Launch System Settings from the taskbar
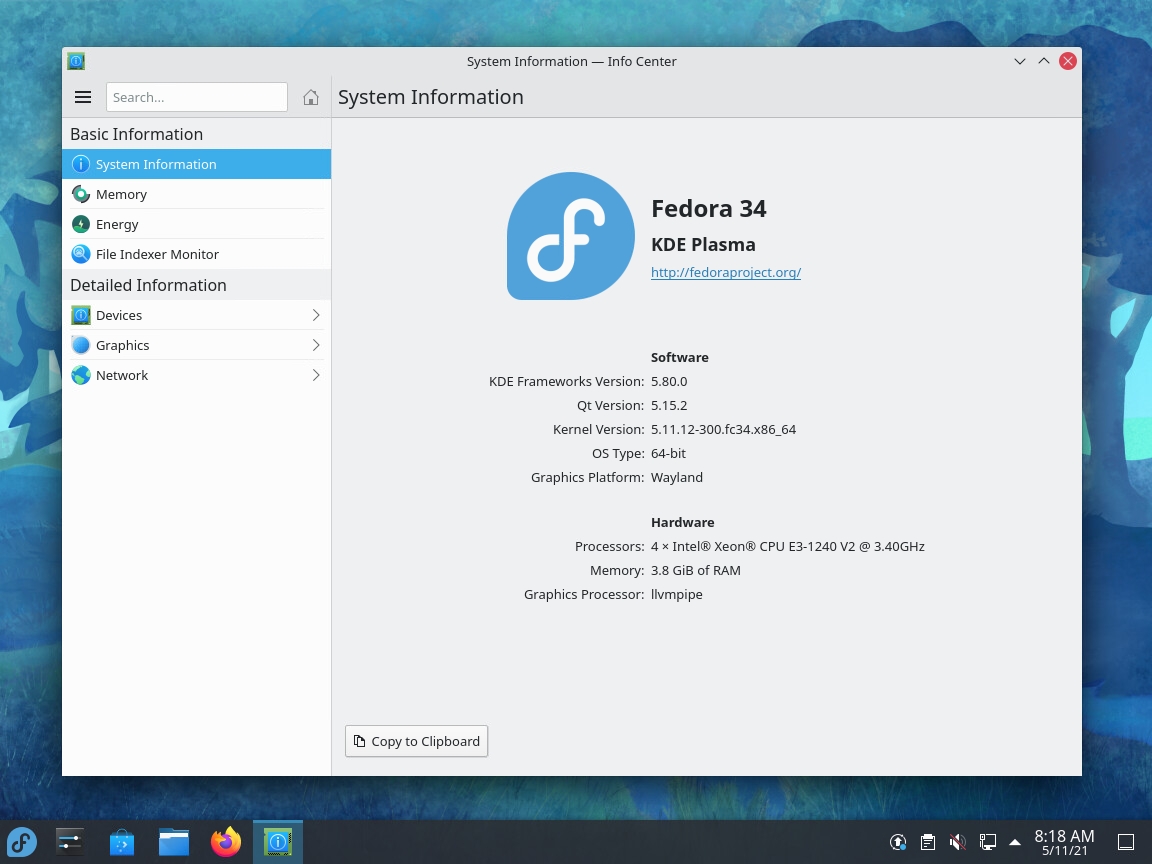The height and width of the screenshot is (864, 1152). pos(68,841)
